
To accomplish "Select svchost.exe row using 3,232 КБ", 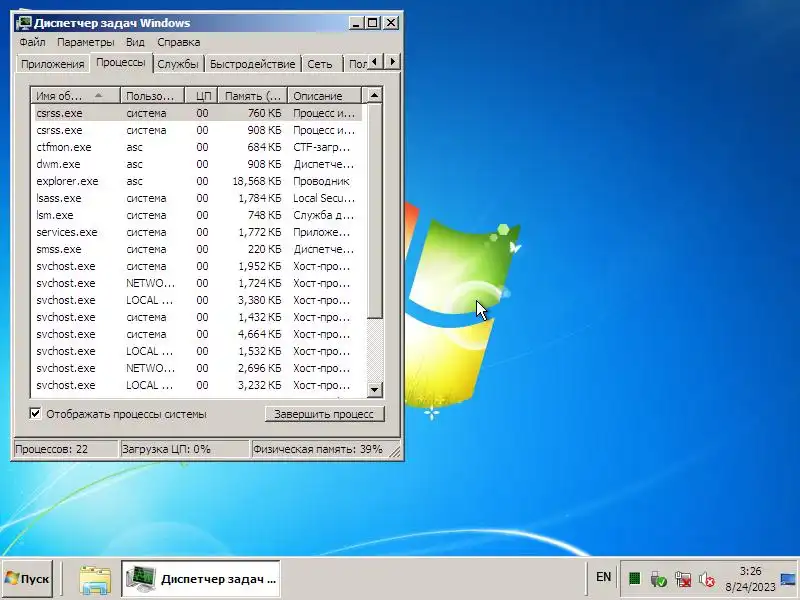I will click(x=198, y=385).
